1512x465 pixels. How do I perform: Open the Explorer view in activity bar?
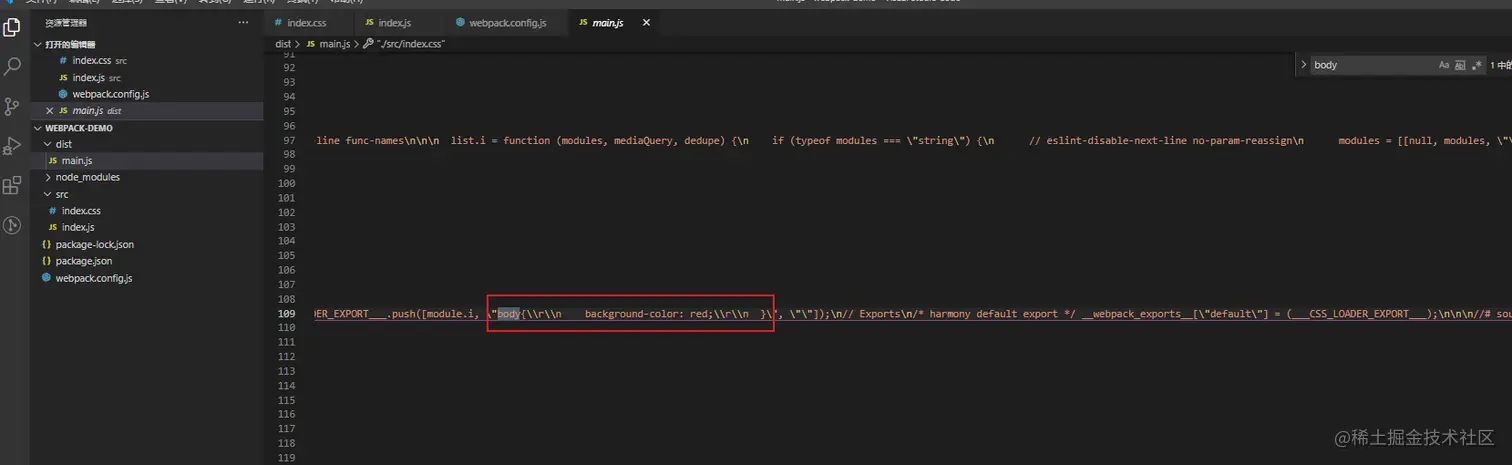click(x=12, y=27)
